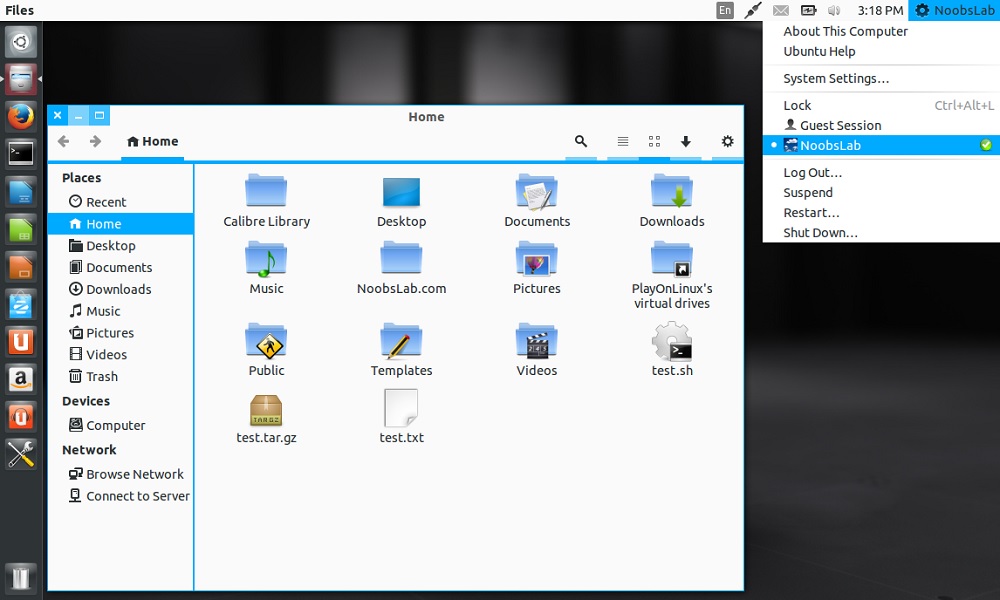Open Ubuntu Software Center launcher icon
The image size is (1000, 600).
tap(20, 305)
